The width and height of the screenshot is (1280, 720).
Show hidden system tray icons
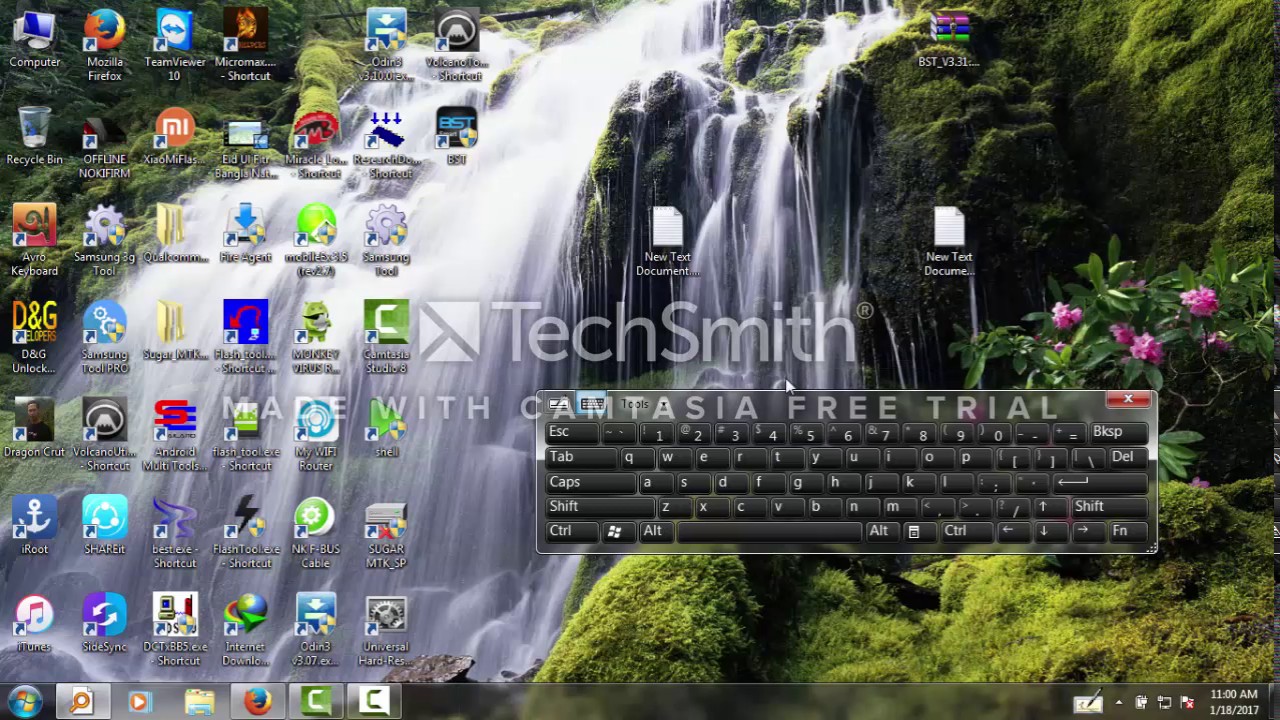click(1118, 702)
